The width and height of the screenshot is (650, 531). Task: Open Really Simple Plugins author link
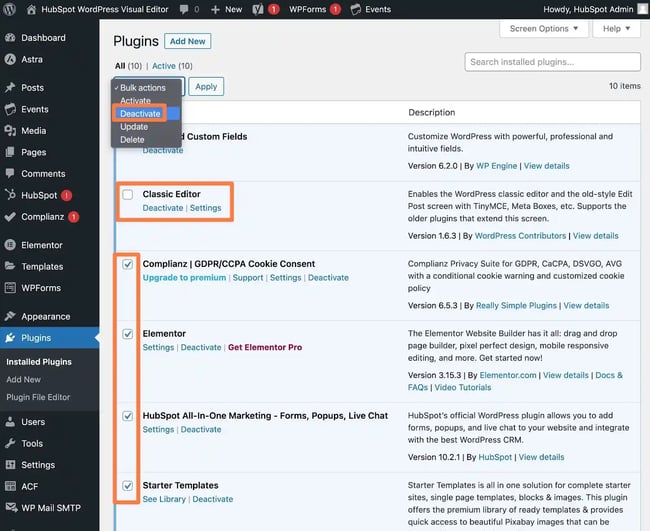pyautogui.click(x=516, y=306)
